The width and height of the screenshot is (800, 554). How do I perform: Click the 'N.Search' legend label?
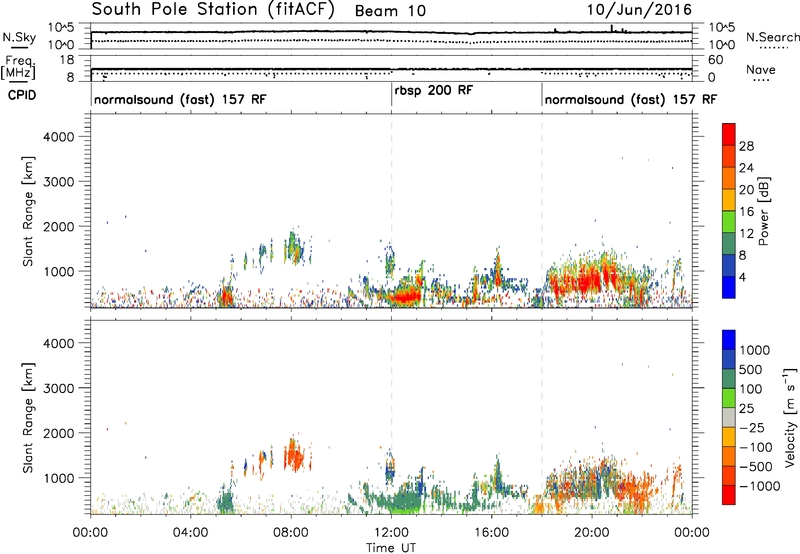click(x=773, y=37)
